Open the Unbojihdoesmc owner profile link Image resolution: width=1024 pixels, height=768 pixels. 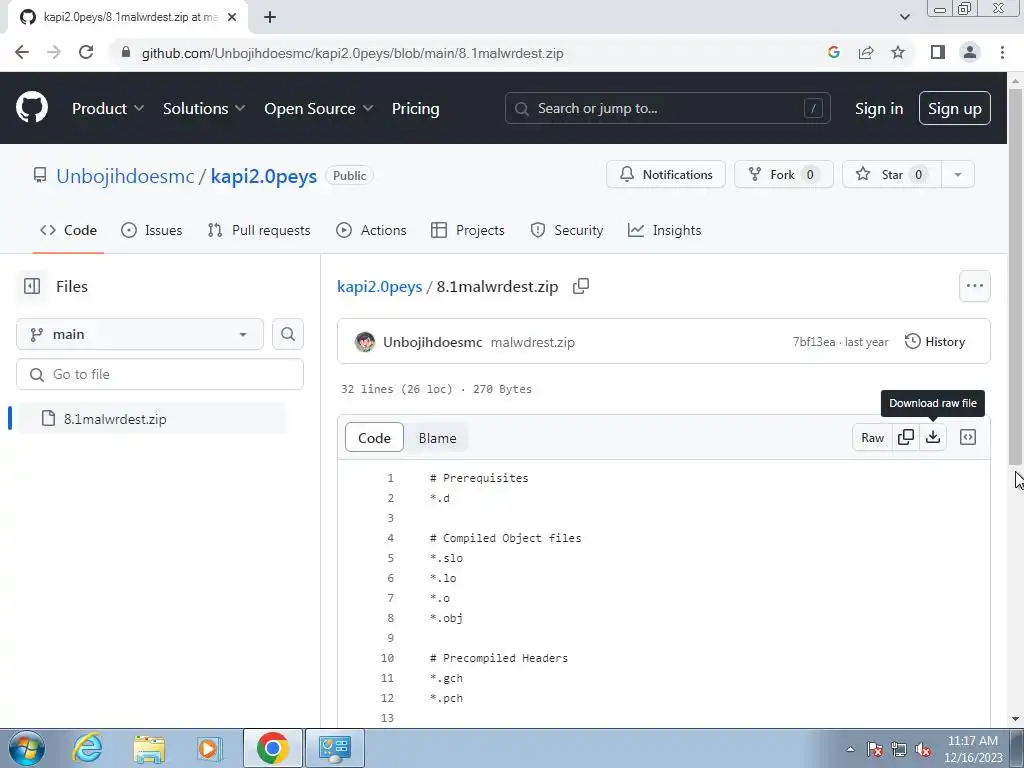point(125,176)
